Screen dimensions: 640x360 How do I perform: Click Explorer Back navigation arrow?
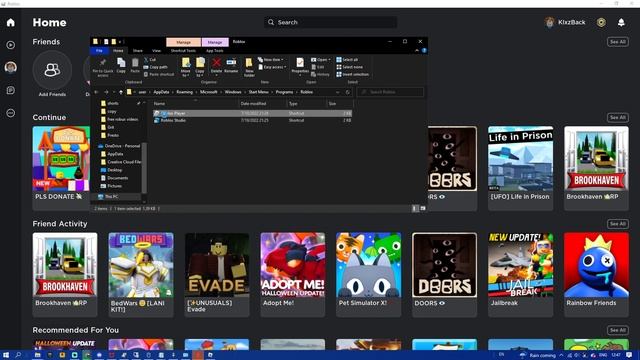pyautogui.click(x=97, y=92)
